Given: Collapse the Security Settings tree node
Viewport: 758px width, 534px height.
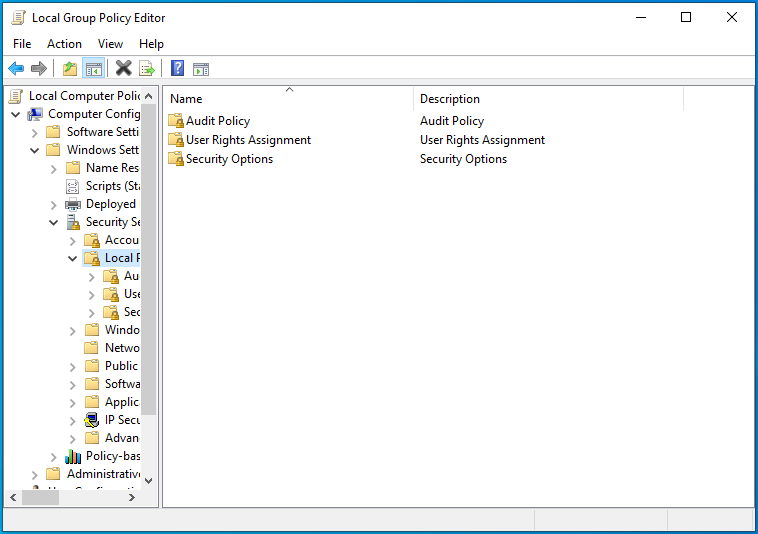Looking at the screenshot, I should 54,222.
